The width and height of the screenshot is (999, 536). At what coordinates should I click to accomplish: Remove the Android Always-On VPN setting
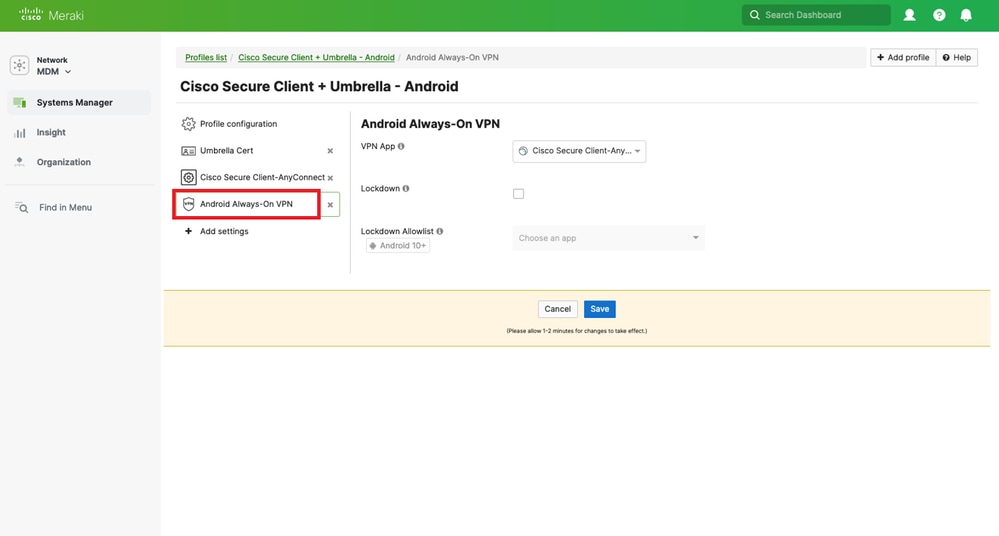330,205
